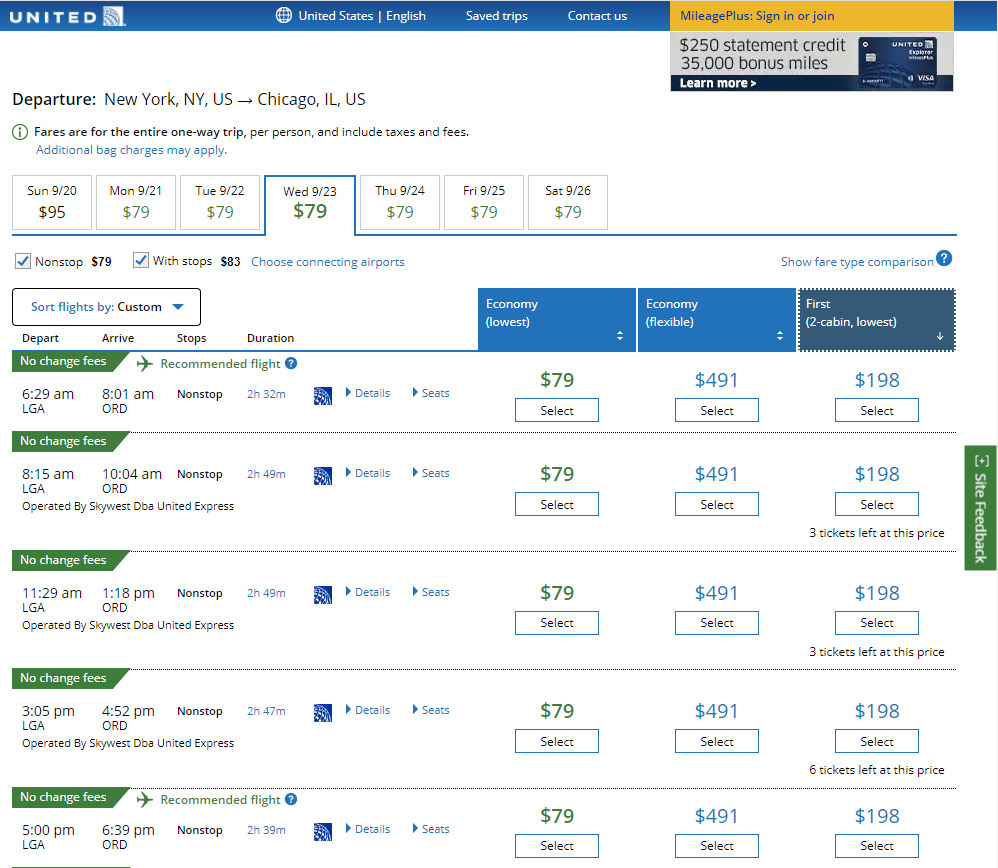Expand Seats for the 8:15 am flight

(x=431, y=473)
